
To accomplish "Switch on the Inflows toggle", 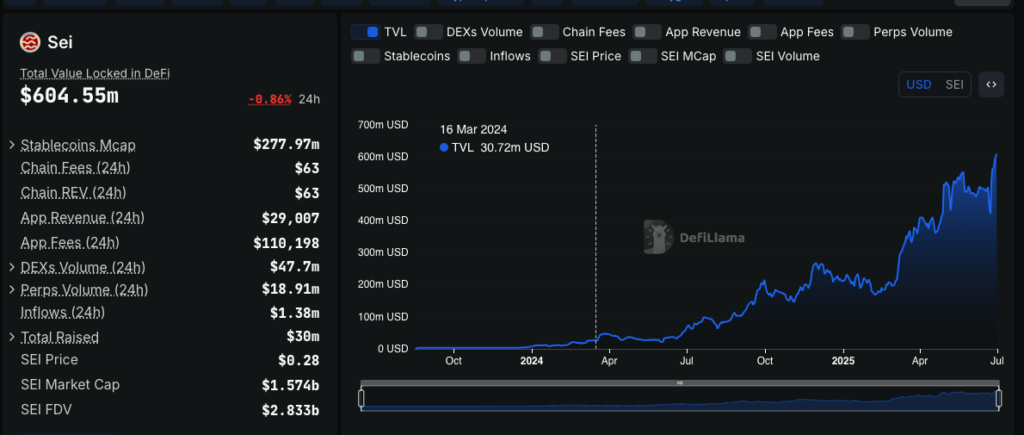I will point(472,56).
